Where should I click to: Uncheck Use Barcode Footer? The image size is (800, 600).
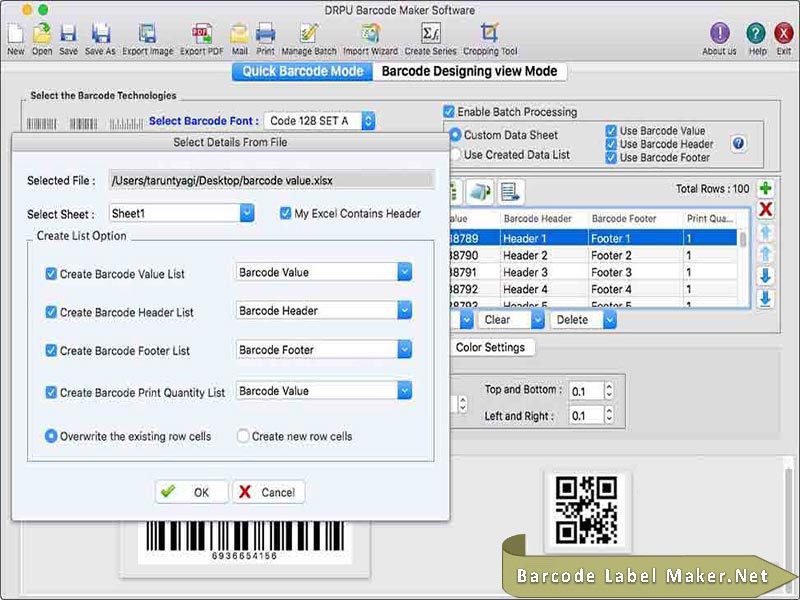[x=610, y=158]
